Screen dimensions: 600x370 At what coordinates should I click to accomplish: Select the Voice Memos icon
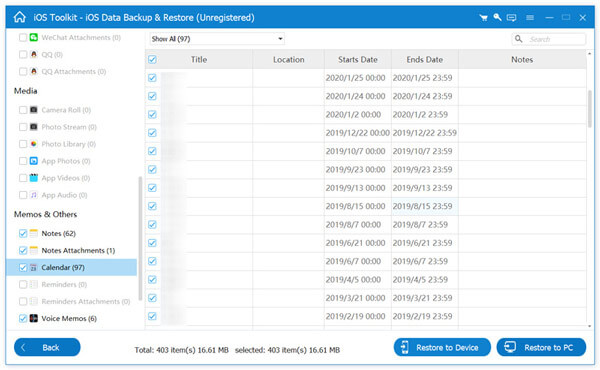click(34, 318)
